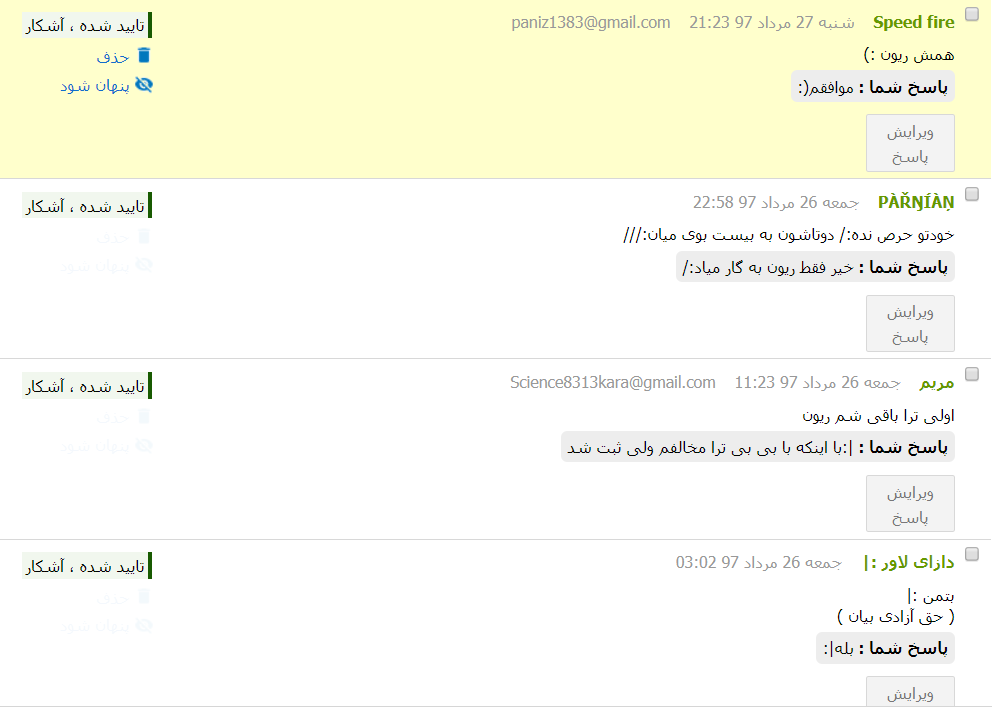Edit the reply to Speed fire's comment

[910, 143]
